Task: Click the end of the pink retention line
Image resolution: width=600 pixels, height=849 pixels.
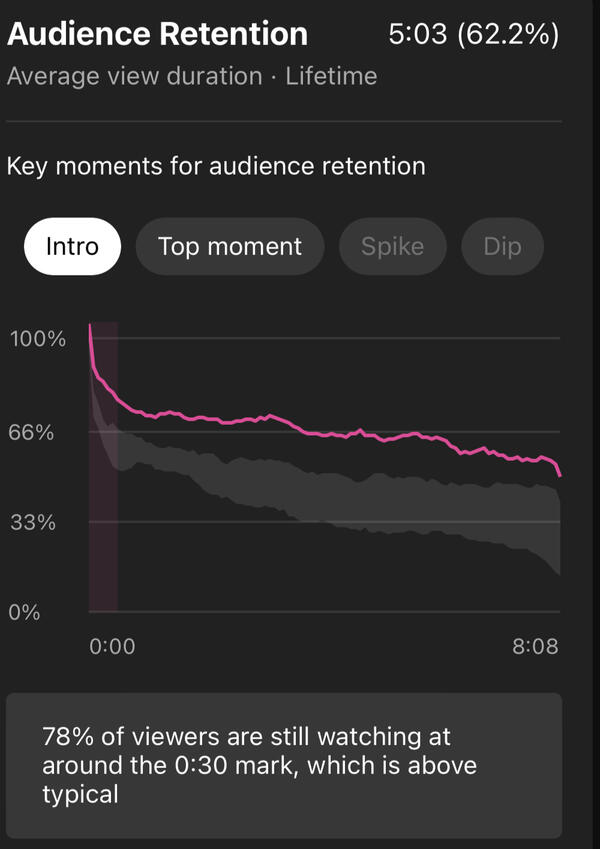Action: (x=559, y=473)
